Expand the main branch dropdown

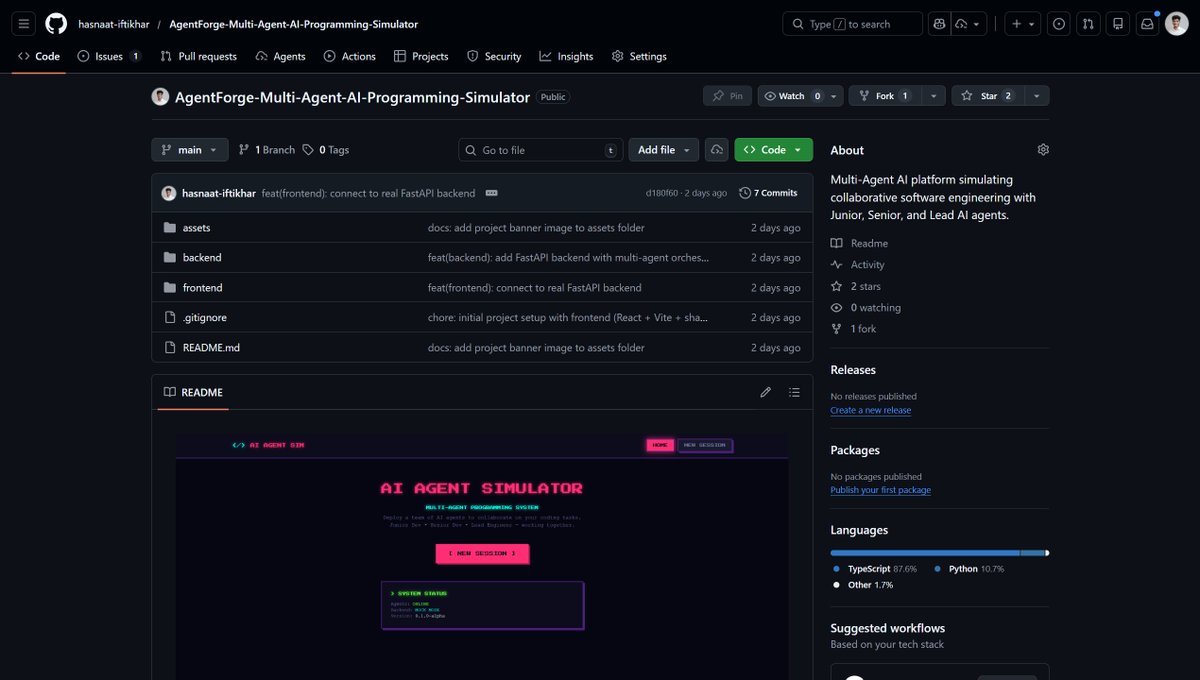pos(190,150)
